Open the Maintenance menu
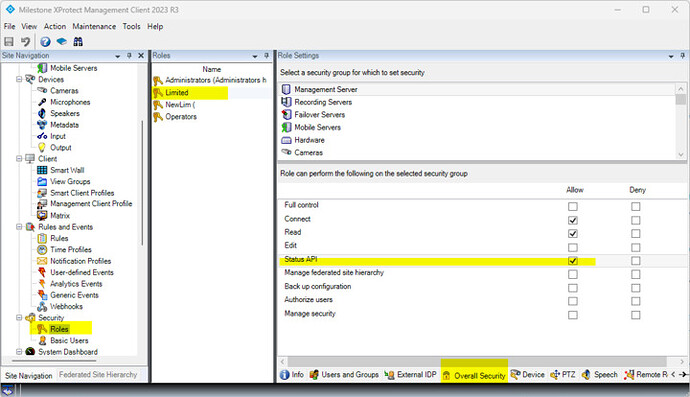 coord(94,26)
